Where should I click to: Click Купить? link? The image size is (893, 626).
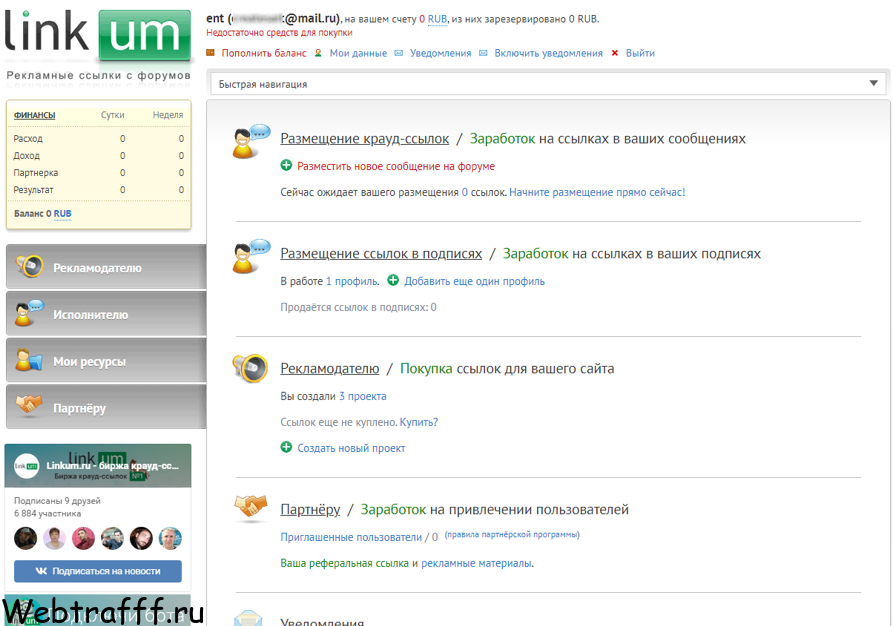tap(419, 422)
